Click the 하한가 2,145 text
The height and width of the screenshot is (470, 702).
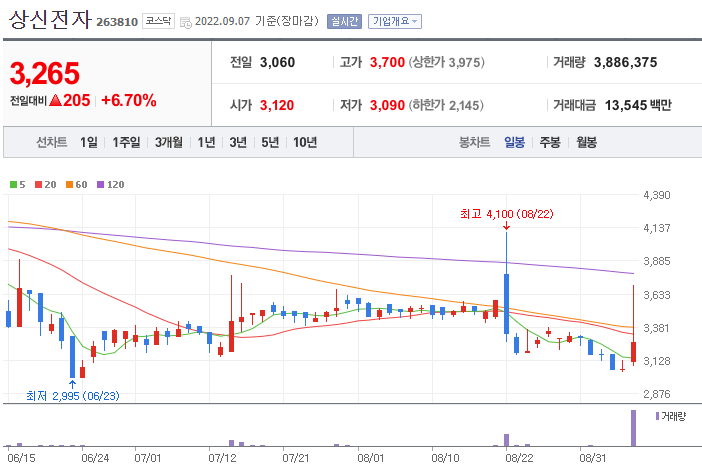(446, 105)
